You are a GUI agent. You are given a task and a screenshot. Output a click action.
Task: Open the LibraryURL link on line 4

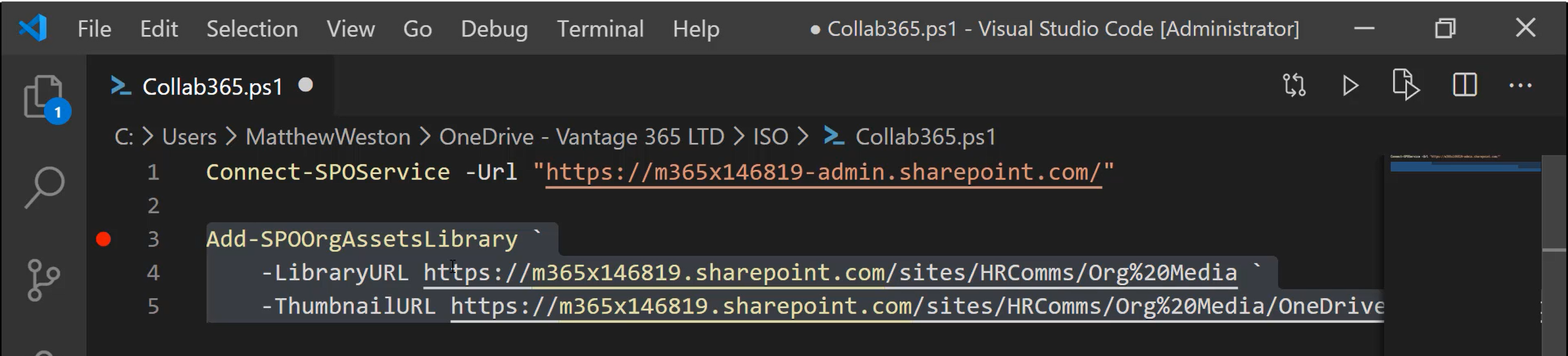(830, 273)
